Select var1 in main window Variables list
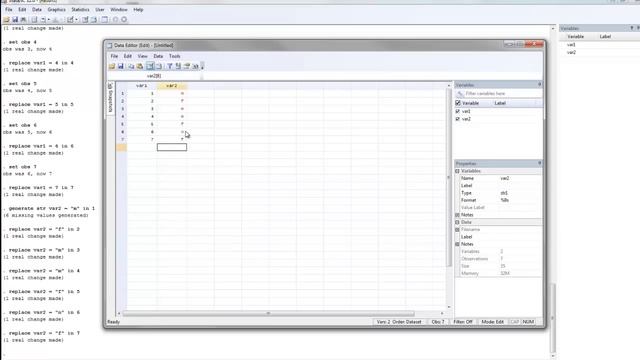The height and width of the screenshot is (360, 640). [x=571, y=45]
